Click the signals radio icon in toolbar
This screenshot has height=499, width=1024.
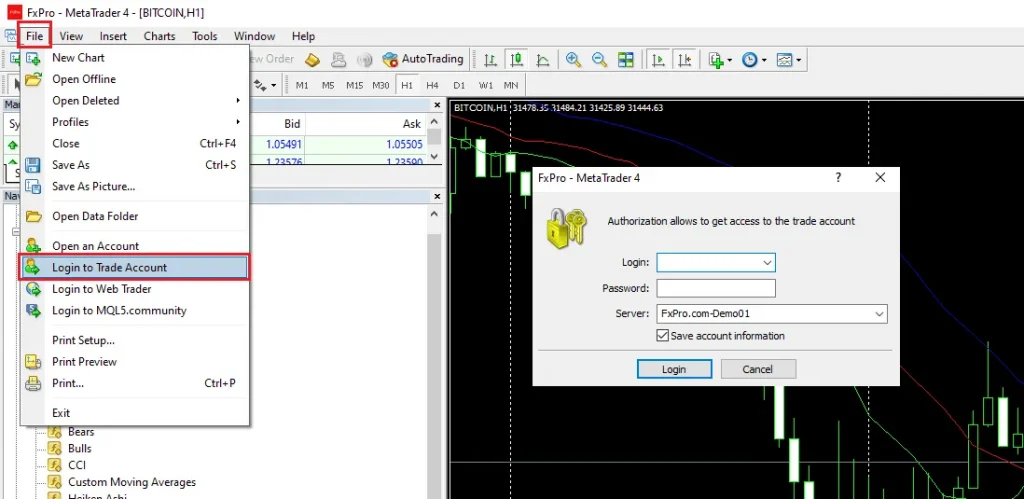point(364,59)
